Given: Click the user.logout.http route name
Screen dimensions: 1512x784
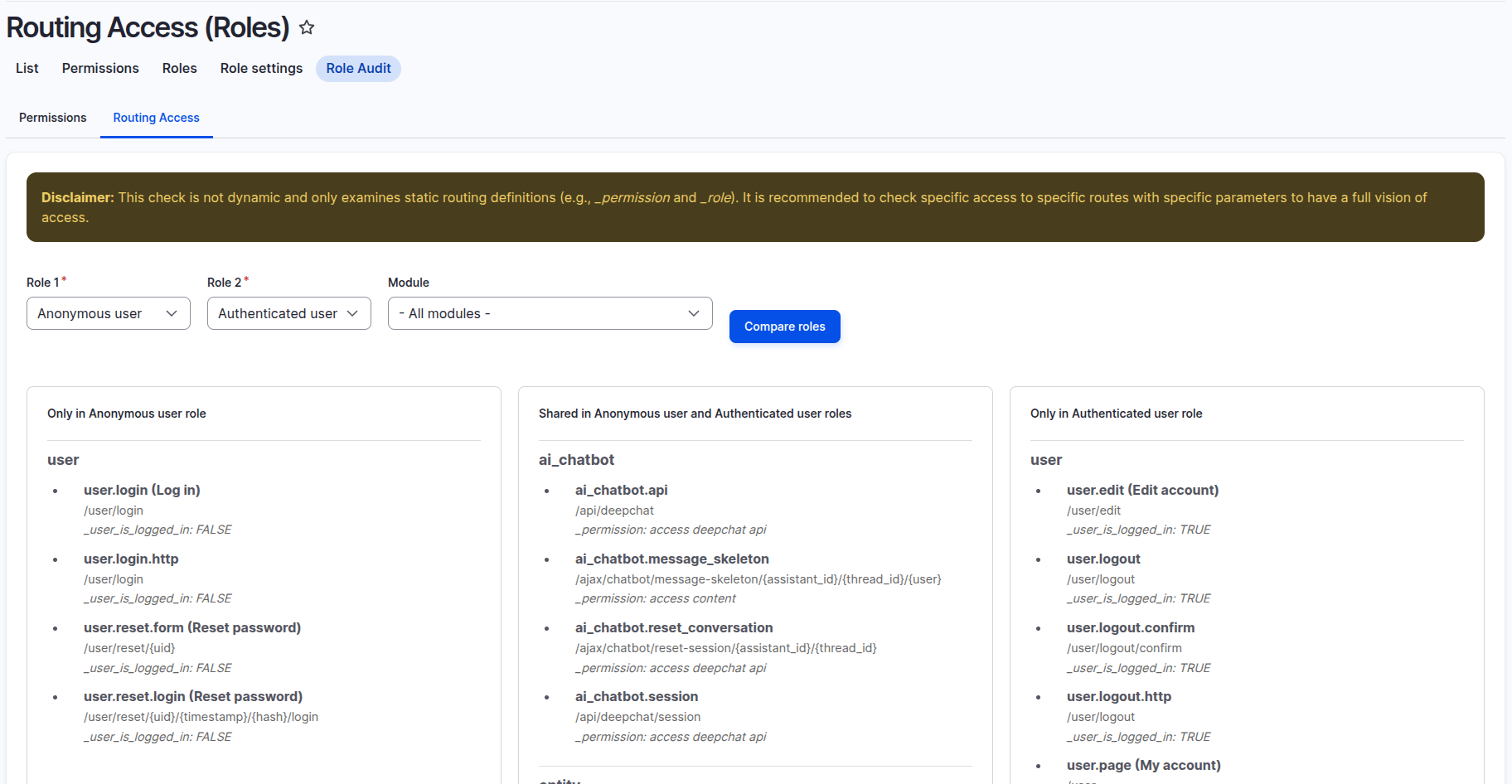Looking at the screenshot, I should [x=1119, y=696].
